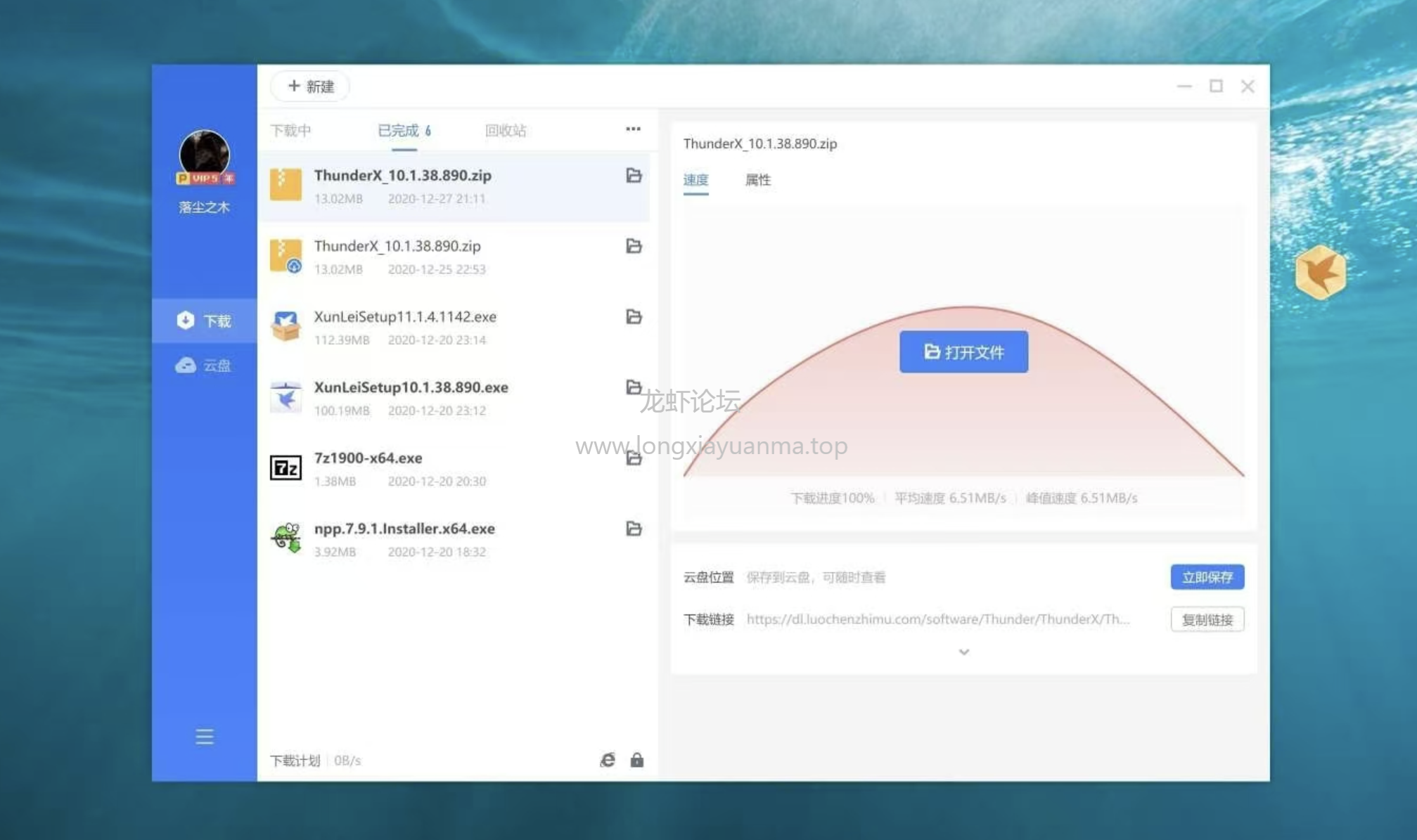Close the Thunder window

tap(1248, 86)
